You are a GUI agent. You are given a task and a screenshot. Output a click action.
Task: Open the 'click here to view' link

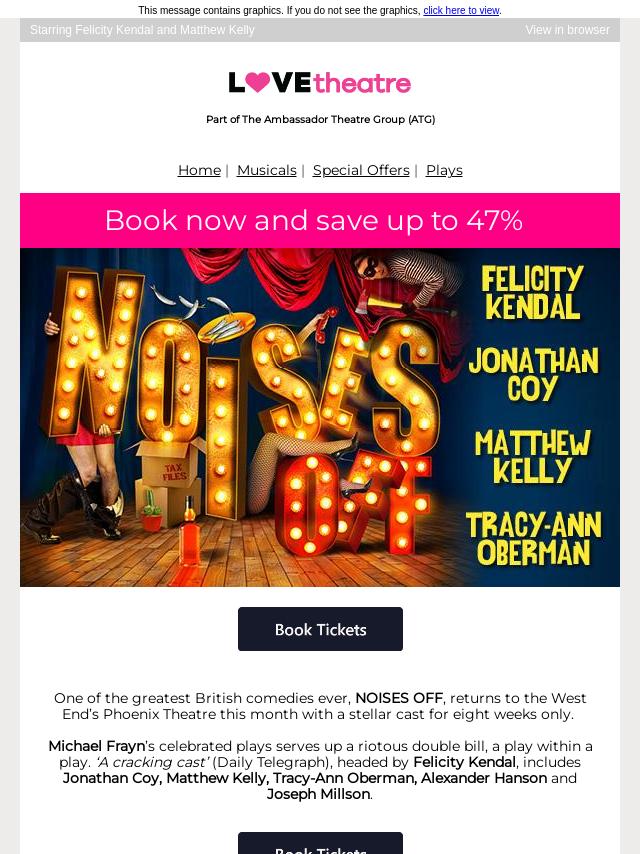[x=461, y=10]
